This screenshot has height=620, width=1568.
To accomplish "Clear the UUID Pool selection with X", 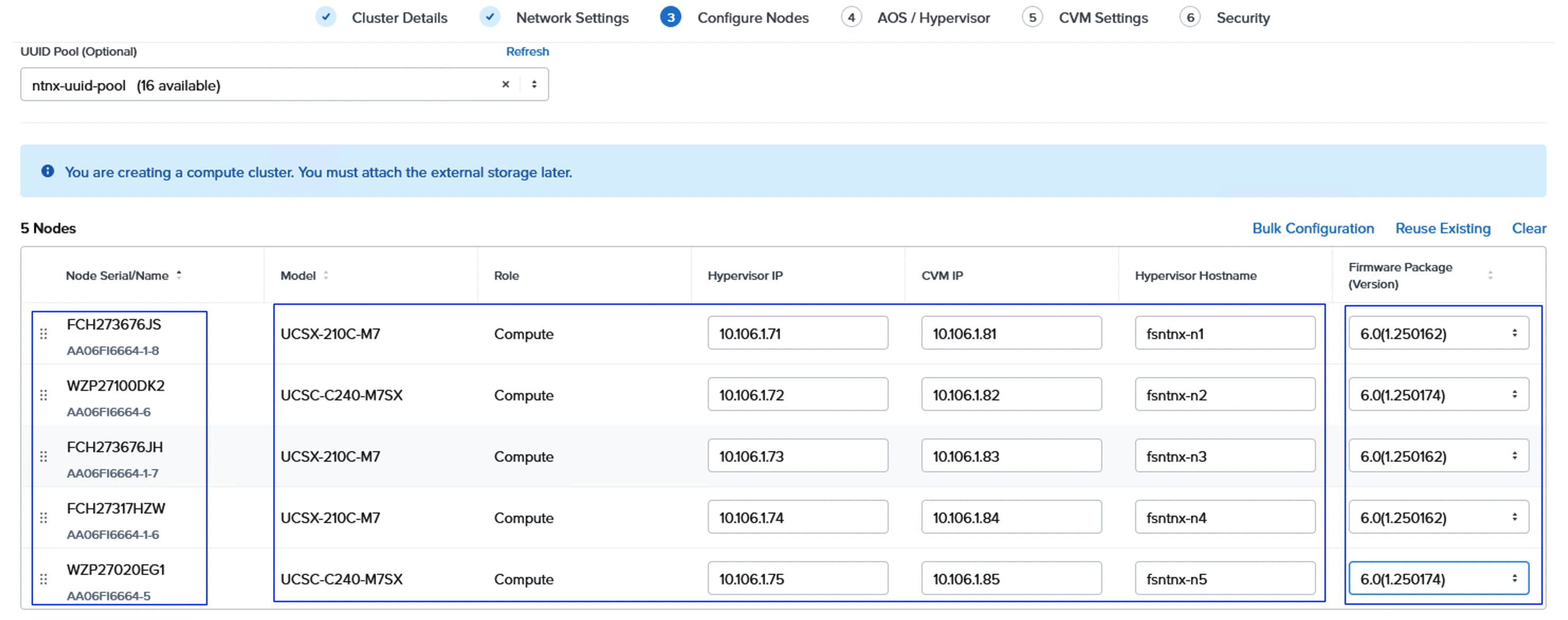I will coord(505,85).
